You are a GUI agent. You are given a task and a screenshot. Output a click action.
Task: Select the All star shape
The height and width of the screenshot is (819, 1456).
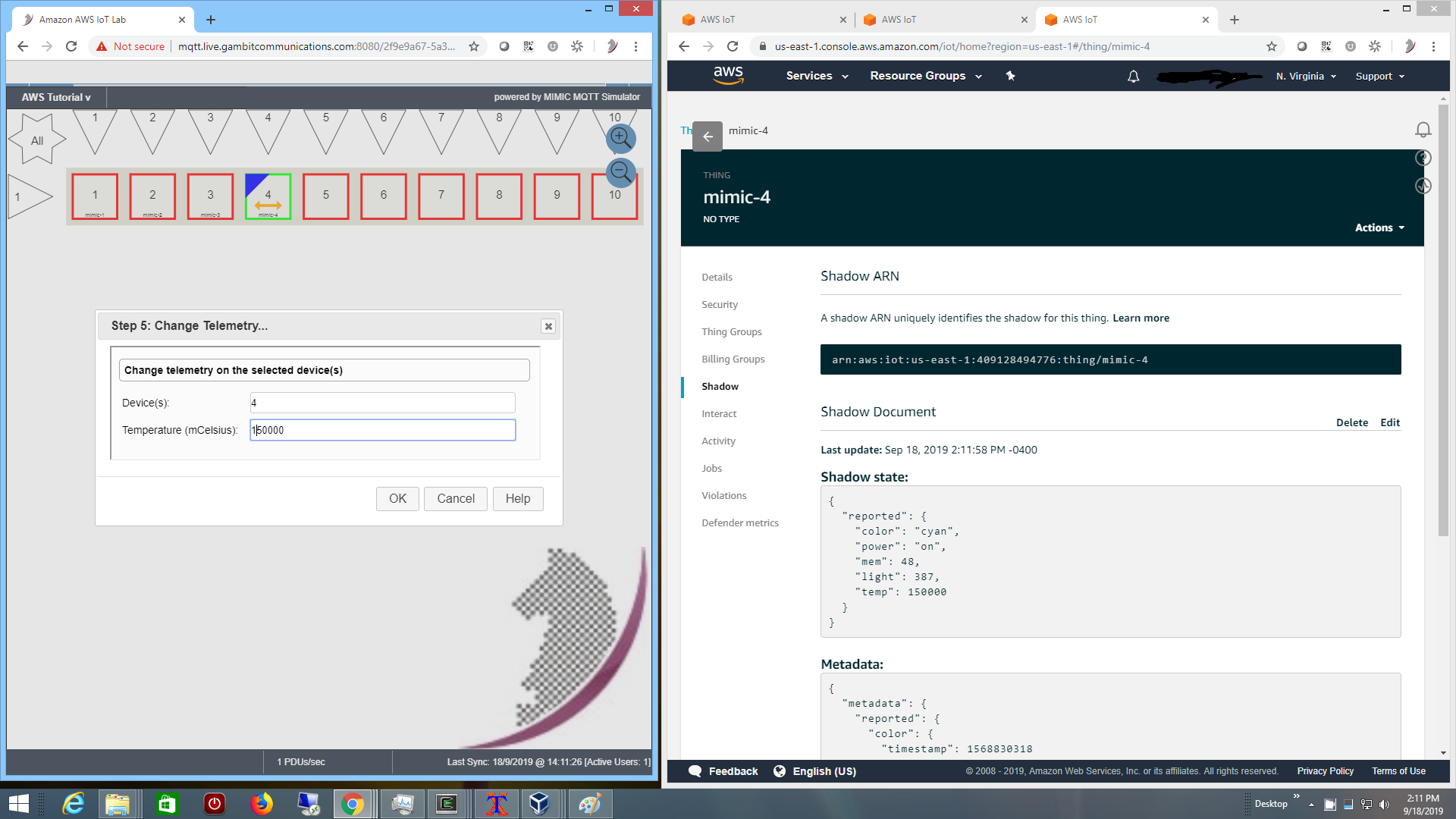coord(37,140)
